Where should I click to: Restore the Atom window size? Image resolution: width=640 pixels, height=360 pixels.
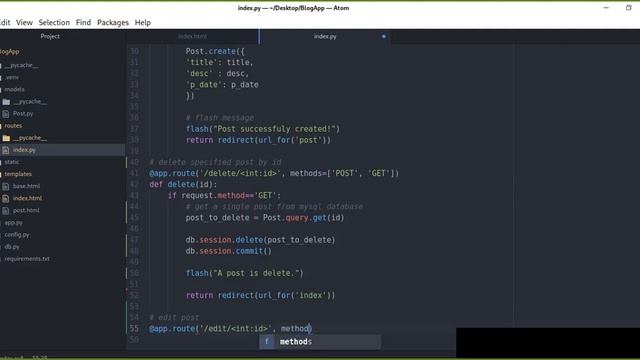click(x=629, y=8)
